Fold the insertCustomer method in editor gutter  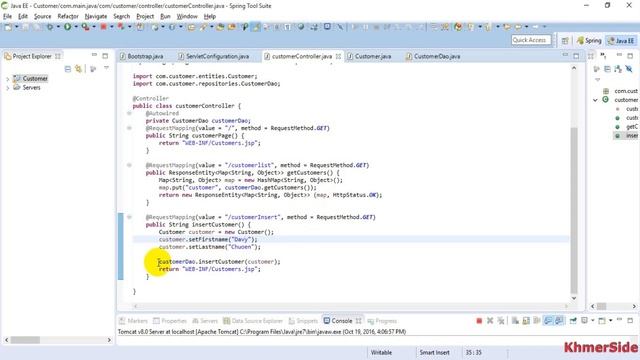click(x=129, y=217)
